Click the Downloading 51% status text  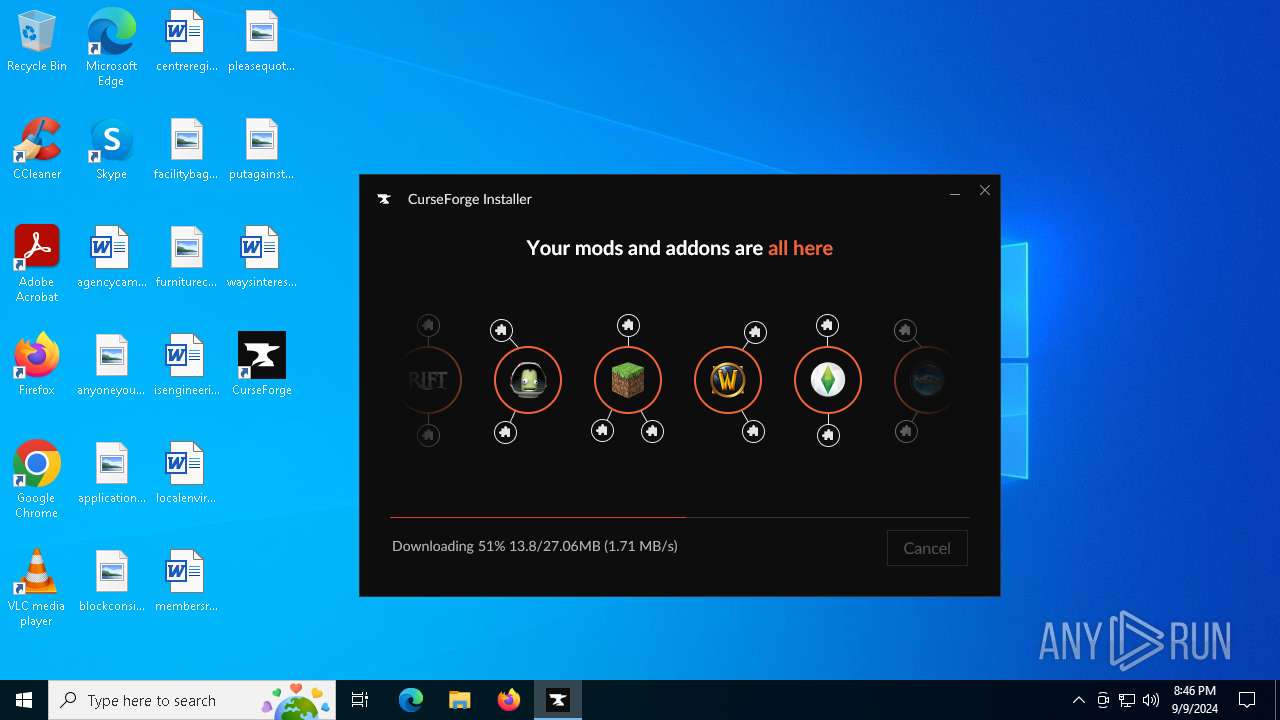[535, 546]
